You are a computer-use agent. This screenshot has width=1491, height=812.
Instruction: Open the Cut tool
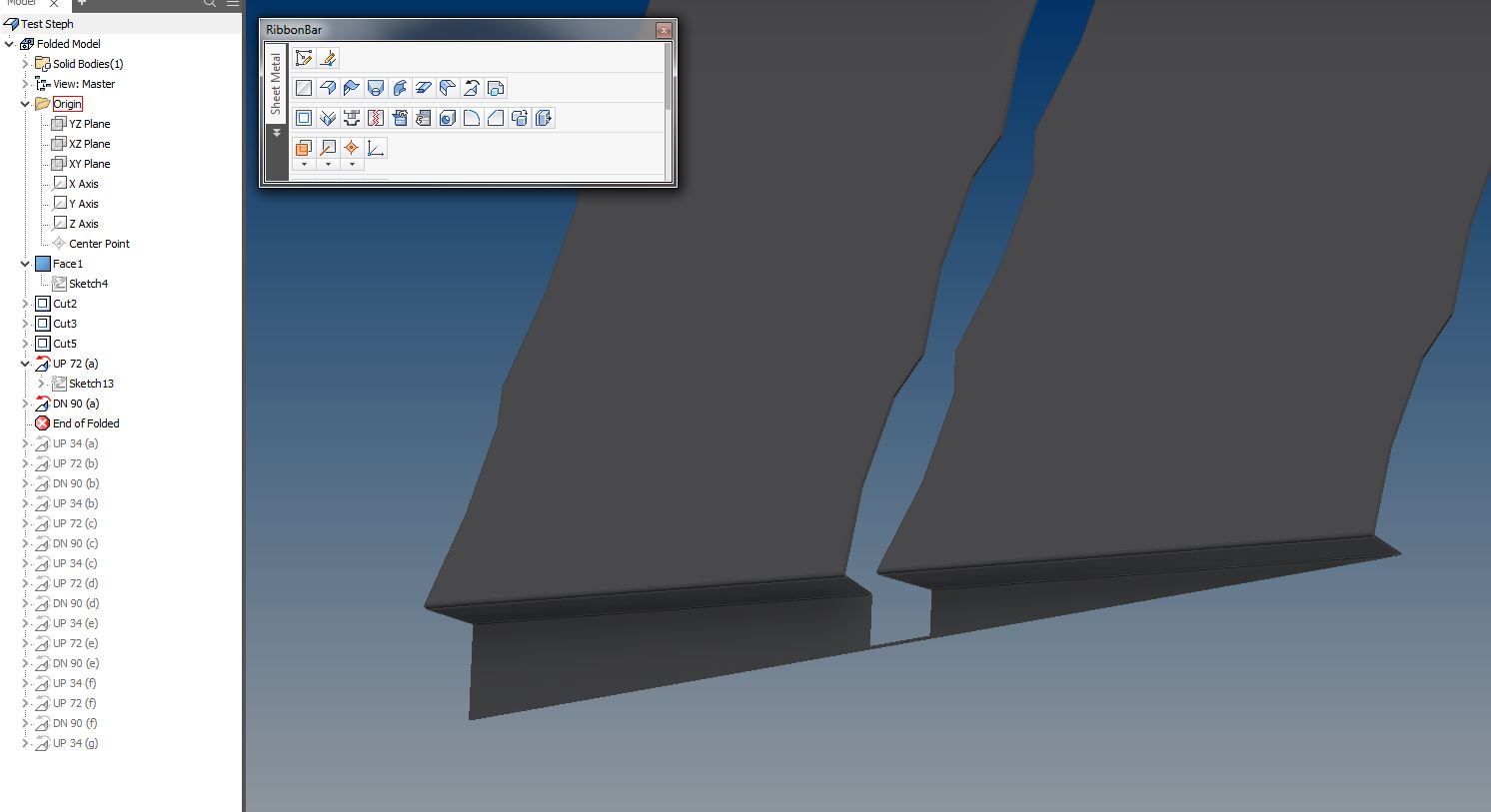click(x=304, y=118)
